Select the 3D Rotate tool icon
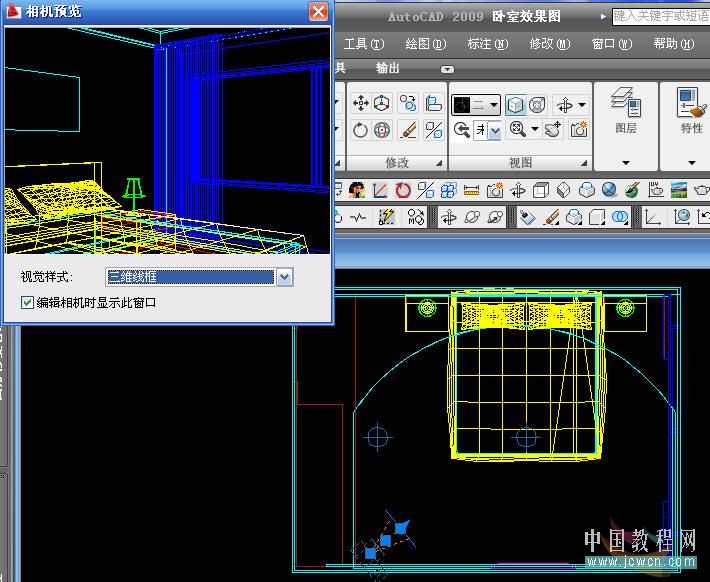 (383, 130)
